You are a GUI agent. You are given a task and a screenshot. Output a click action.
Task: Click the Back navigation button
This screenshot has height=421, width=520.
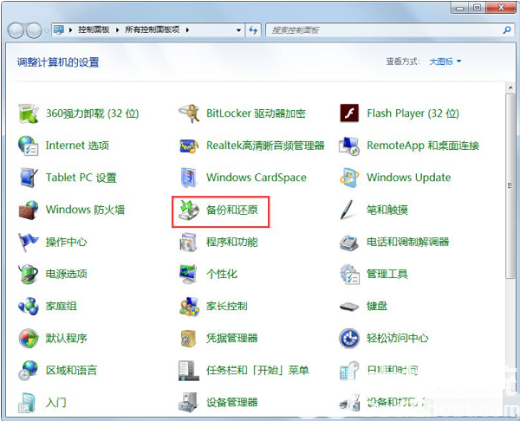[16, 30]
